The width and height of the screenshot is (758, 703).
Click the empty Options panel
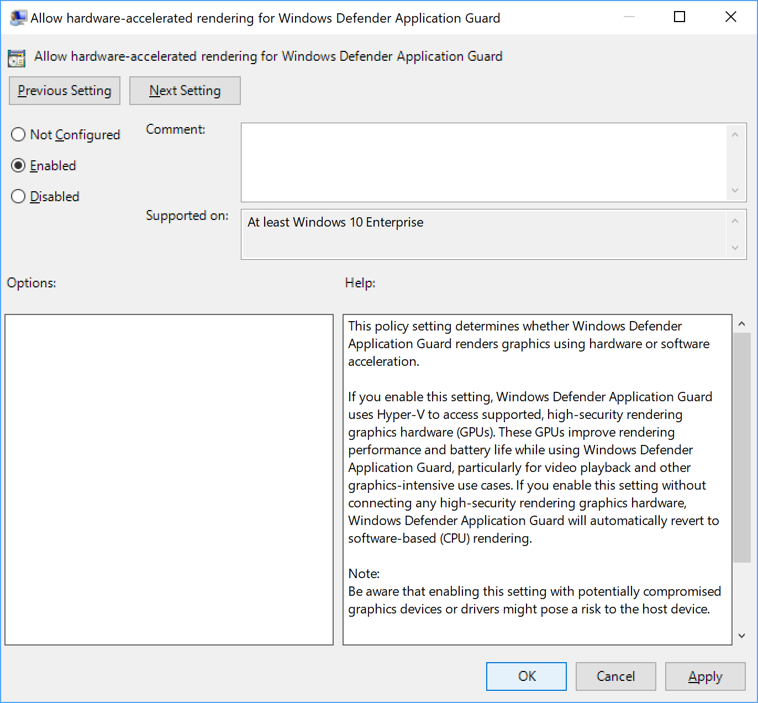[169, 479]
